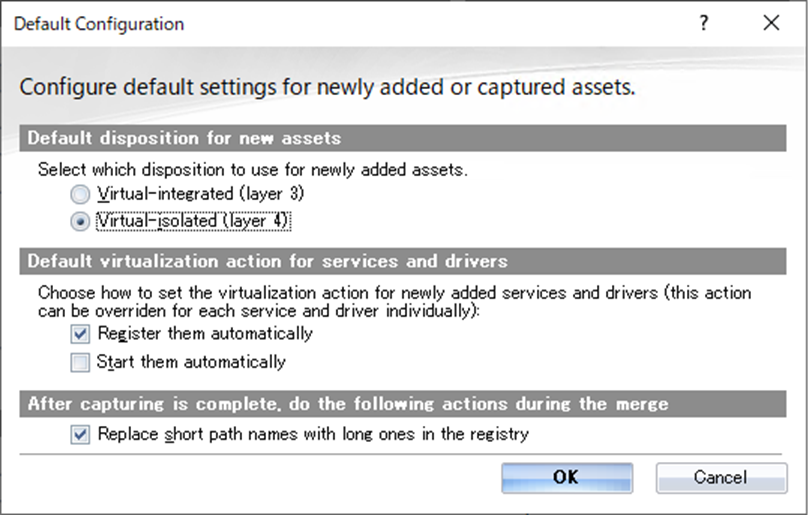The image size is (809, 515).
Task: Select the Virtual-integrated (layer 3) radio button
Action: (79, 193)
